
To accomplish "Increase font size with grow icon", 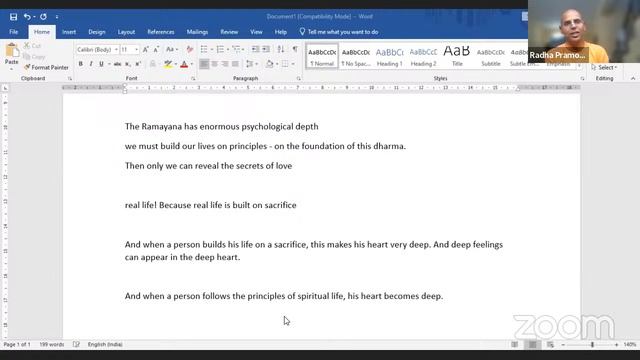I will coord(146,49).
